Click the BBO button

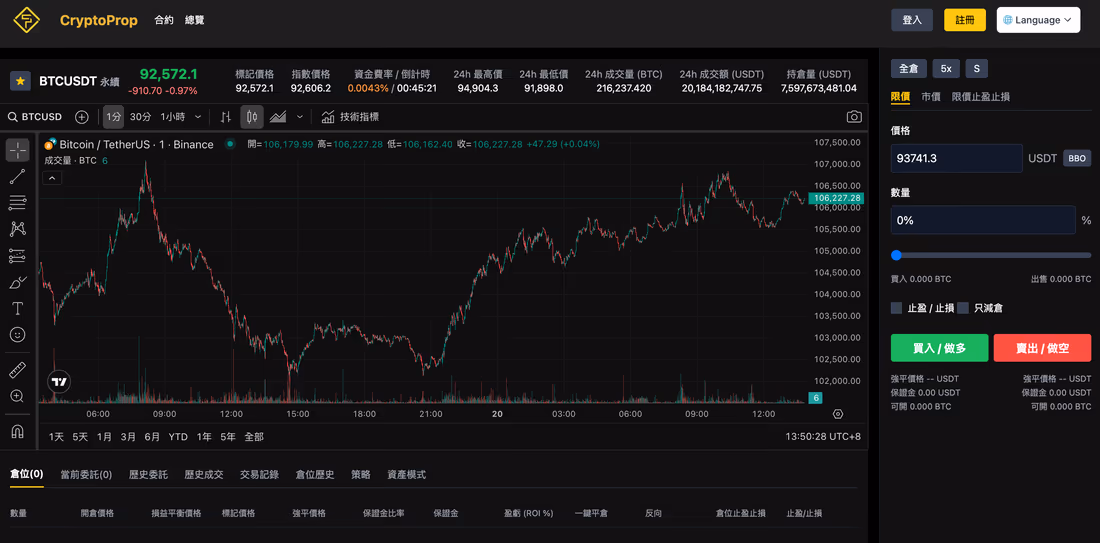point(1077,159)
